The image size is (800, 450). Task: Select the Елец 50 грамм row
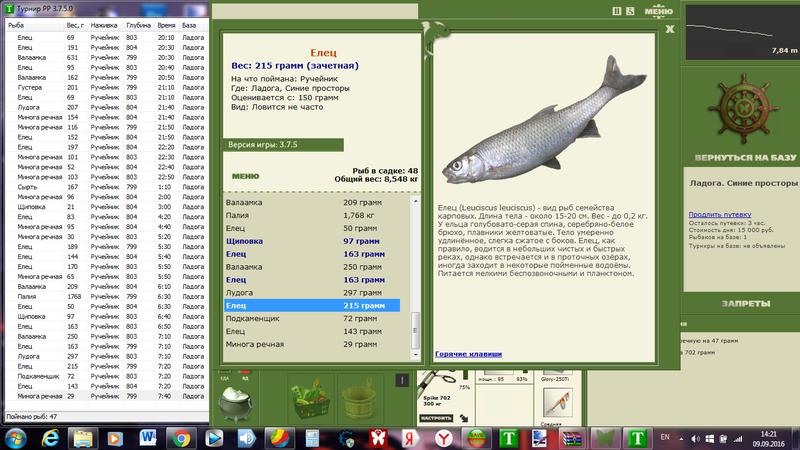pyautogui.click(x=312, y=228)
